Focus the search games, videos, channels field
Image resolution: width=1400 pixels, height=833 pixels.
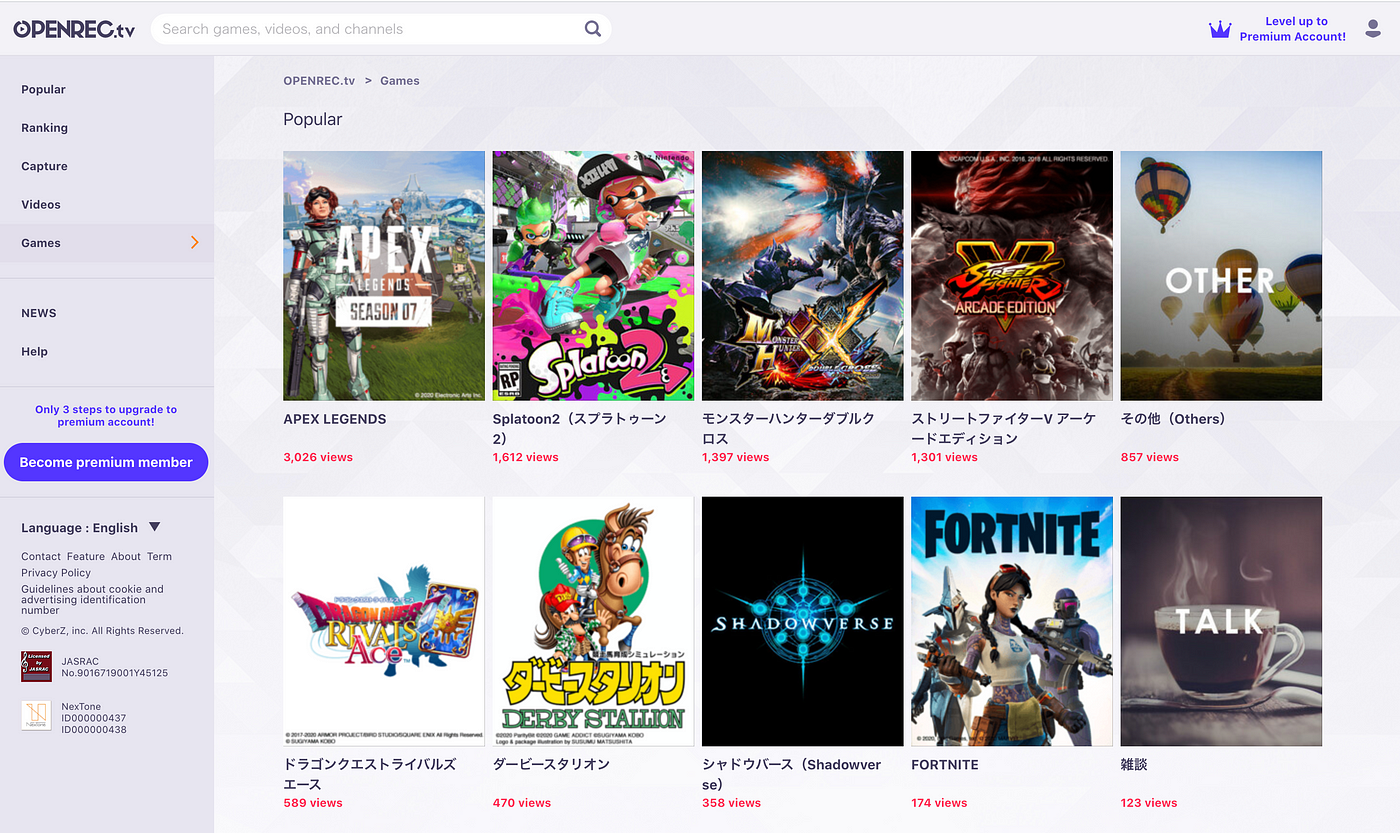click(380, 29)
